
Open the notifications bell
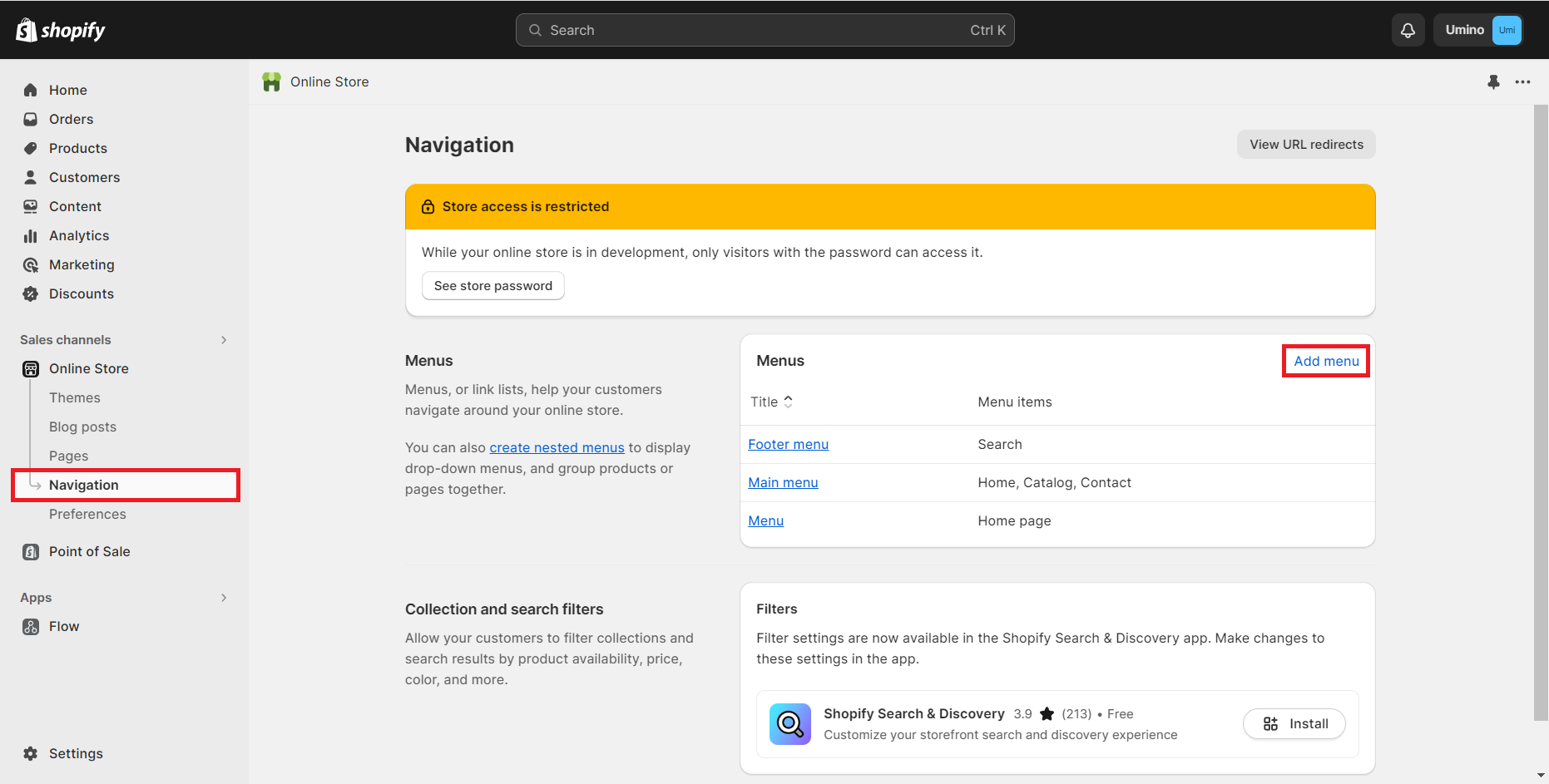click(1408, 30)
